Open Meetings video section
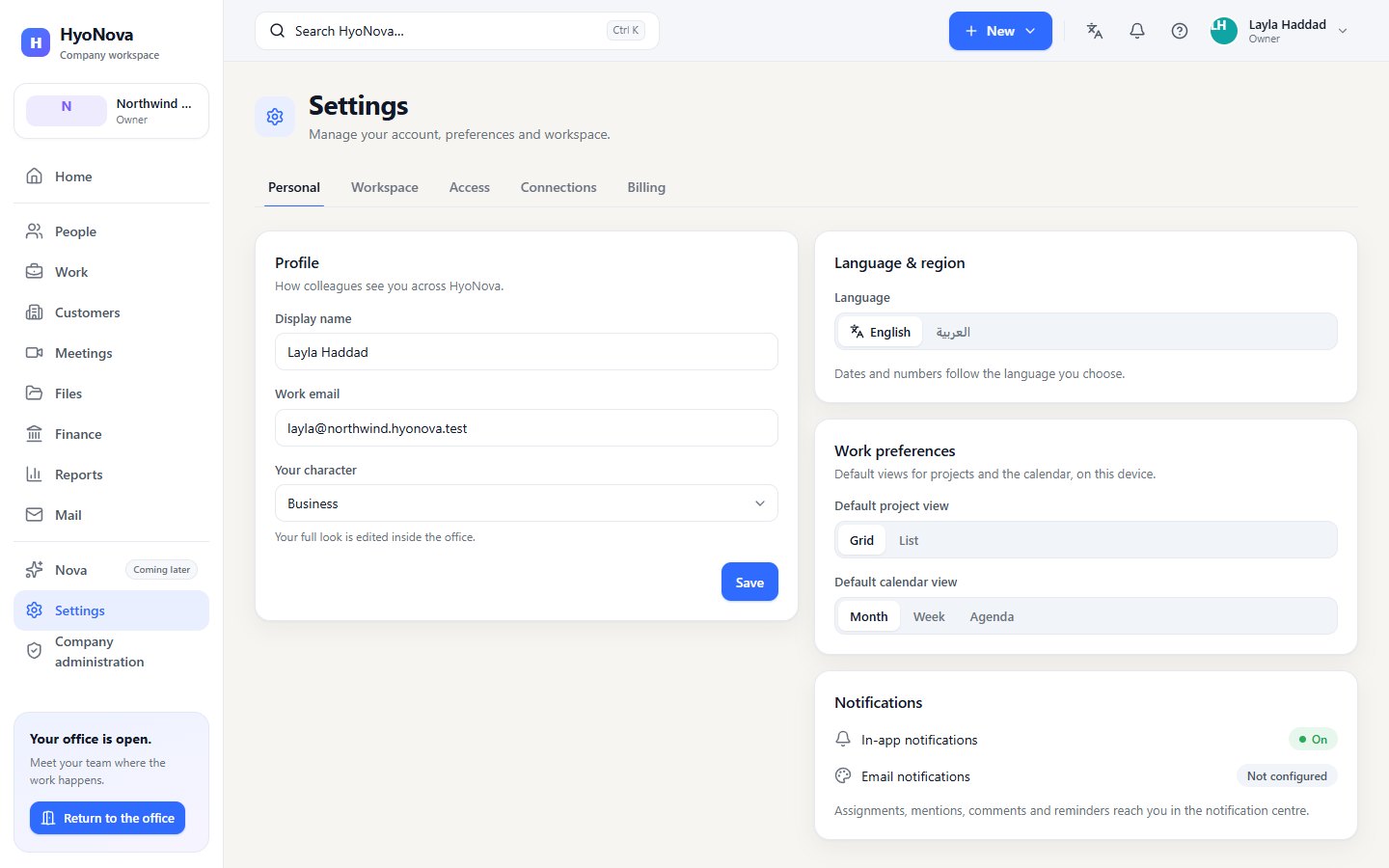The height and width of the screenshot is (868, 1389). 111,353
